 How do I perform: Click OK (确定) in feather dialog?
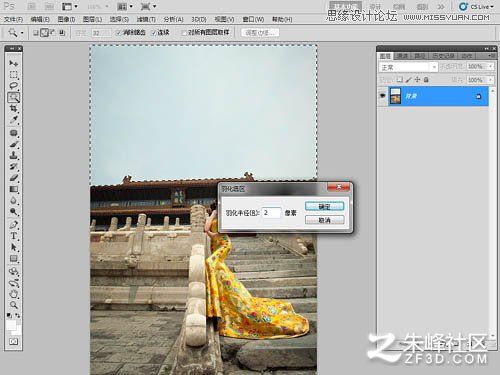point(324,206)
